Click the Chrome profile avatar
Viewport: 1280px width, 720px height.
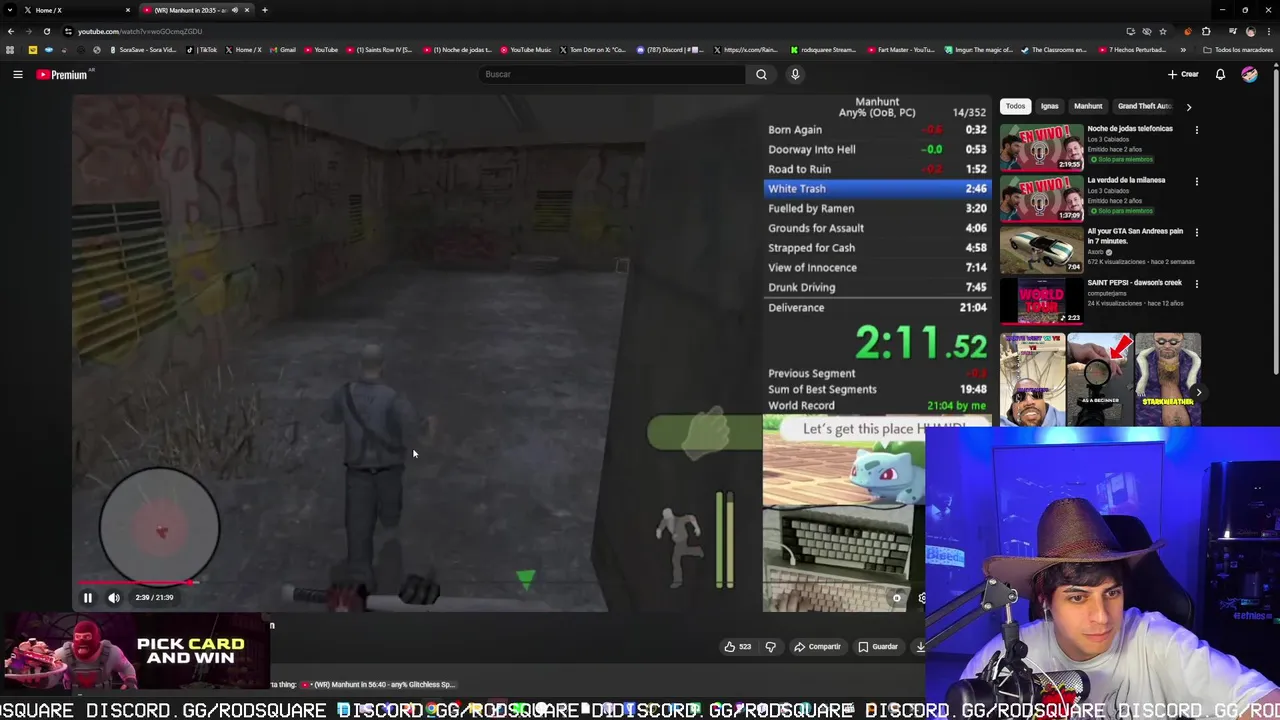[1250, 31]
